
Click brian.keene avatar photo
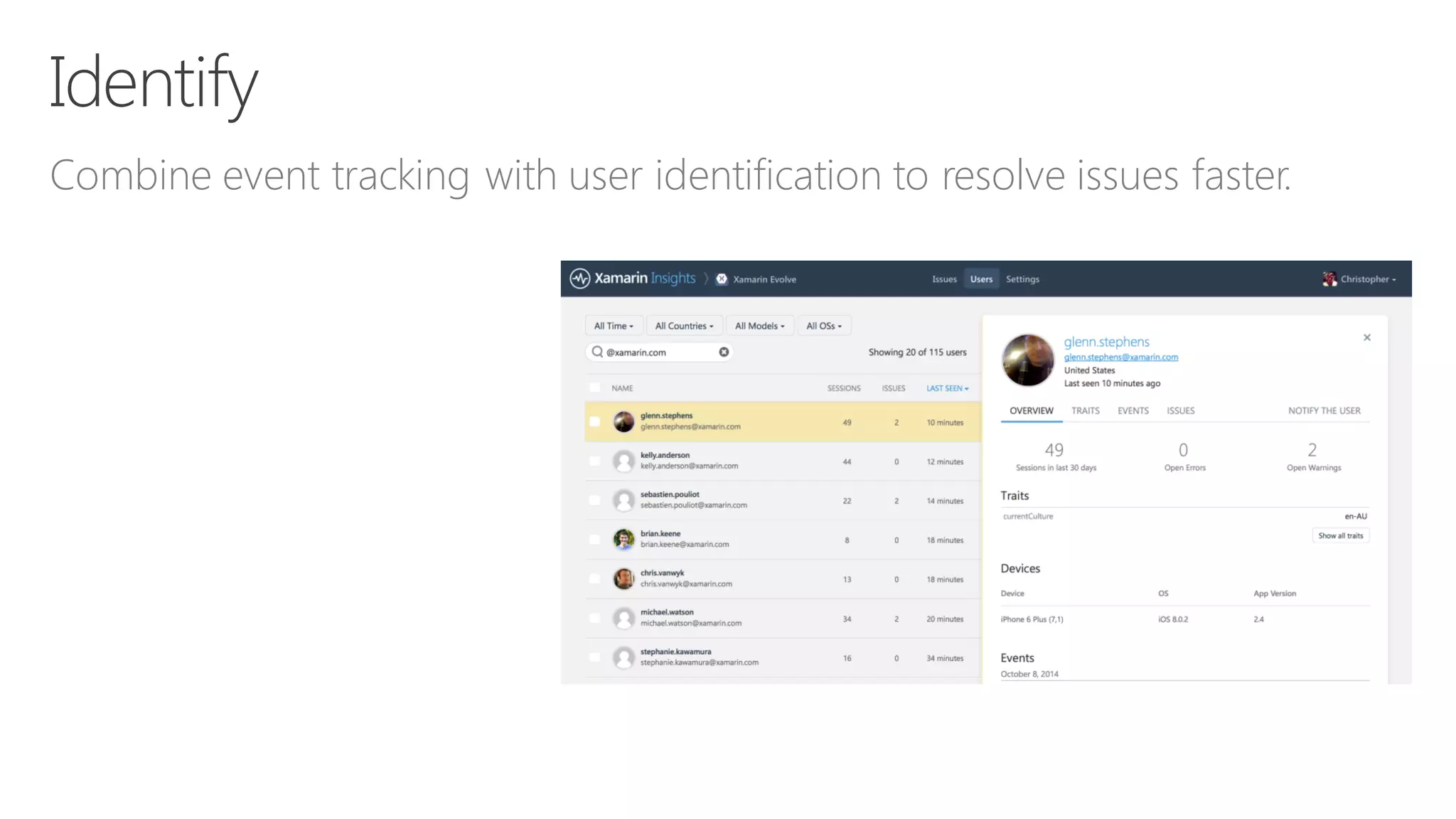tap(623, 539)
